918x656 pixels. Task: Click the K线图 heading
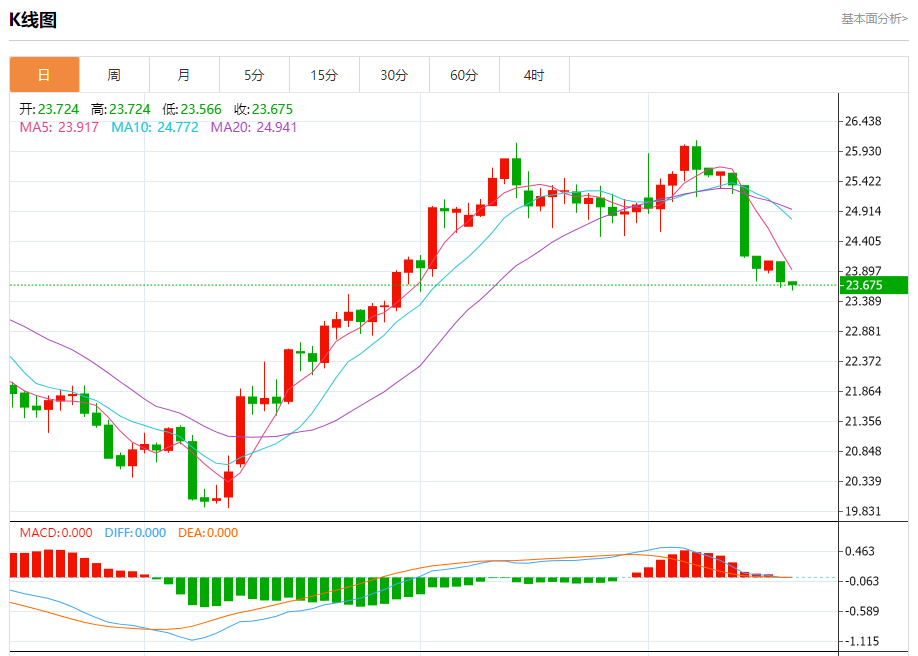[x=33, y=20]
